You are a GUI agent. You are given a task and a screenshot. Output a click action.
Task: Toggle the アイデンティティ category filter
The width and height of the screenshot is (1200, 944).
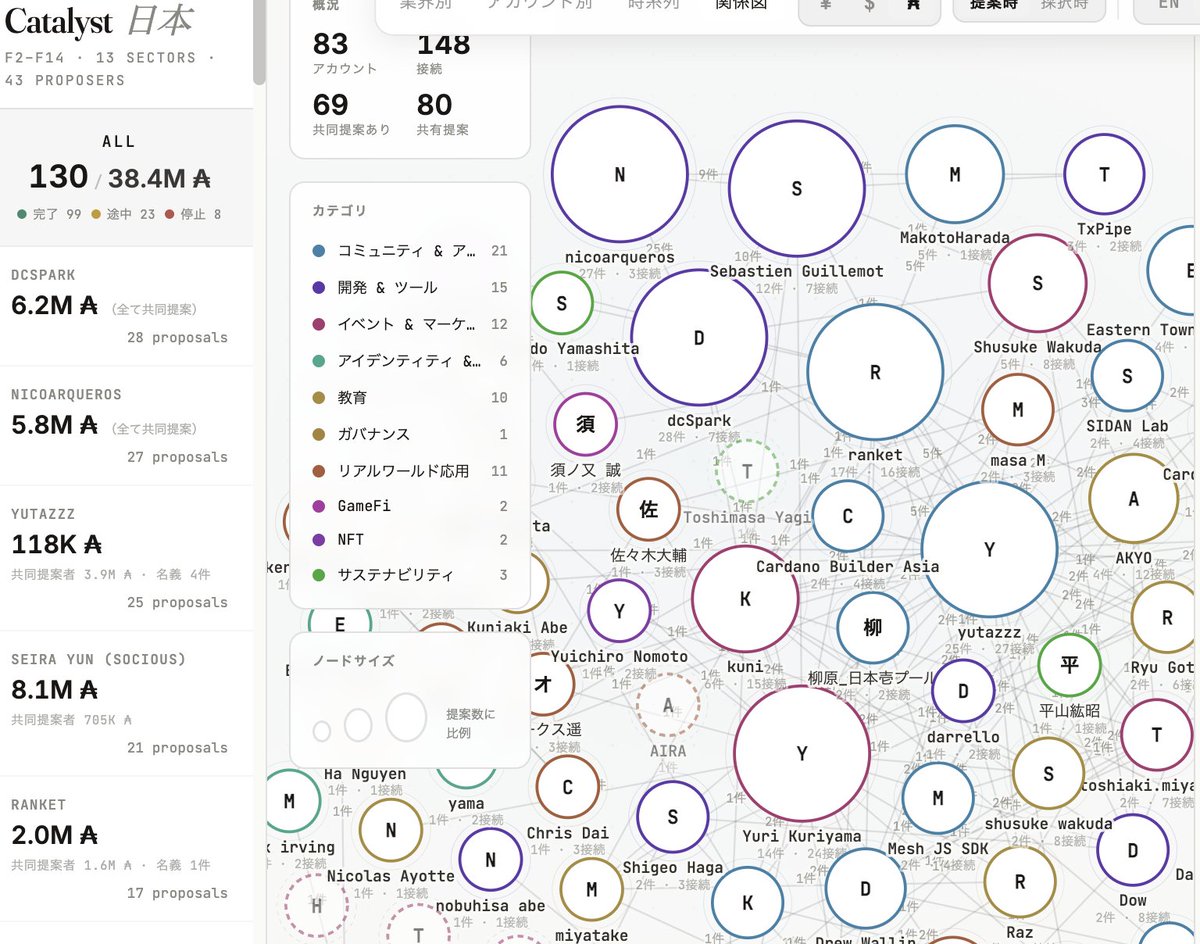point(410,361)
